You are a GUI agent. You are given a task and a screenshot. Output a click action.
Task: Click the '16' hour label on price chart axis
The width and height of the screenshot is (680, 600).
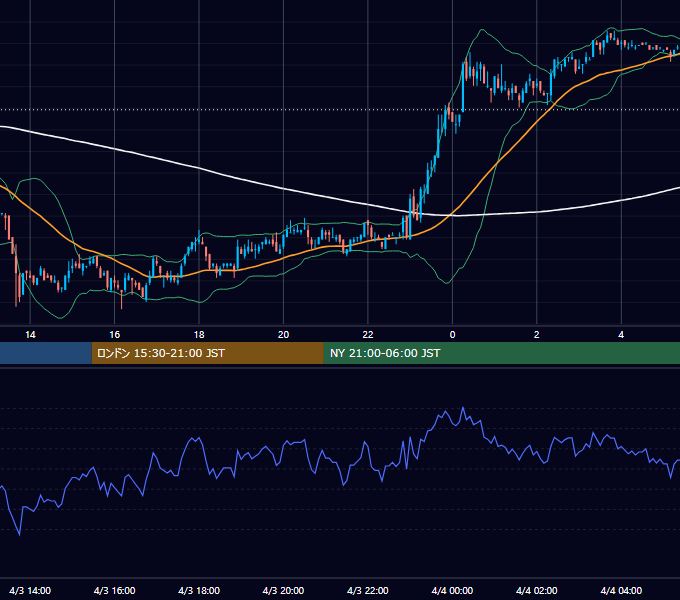[114, 335]
